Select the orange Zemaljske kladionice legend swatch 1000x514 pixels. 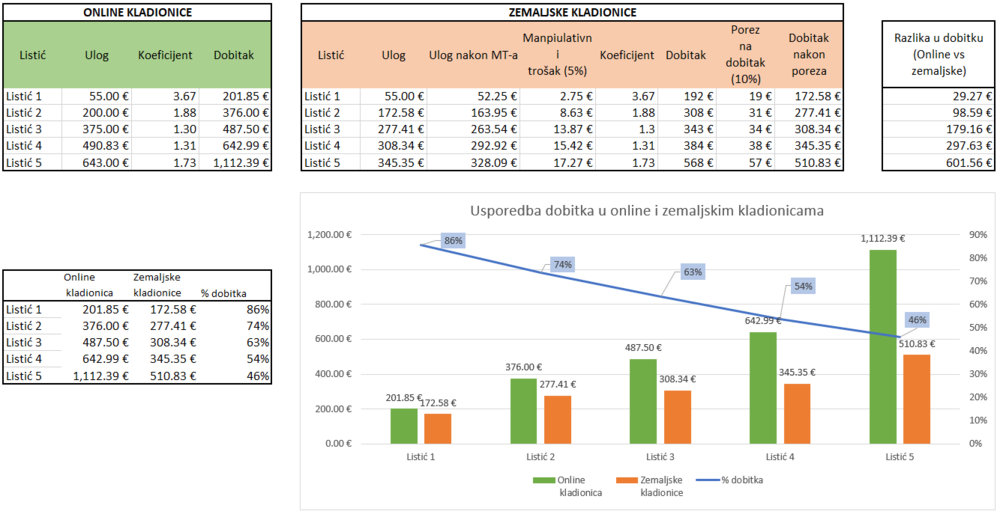[620, 480]
